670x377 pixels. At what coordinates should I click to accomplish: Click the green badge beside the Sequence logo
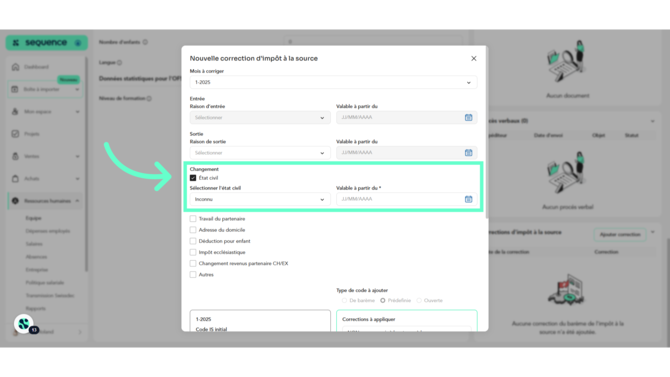[x=78, y=43]
